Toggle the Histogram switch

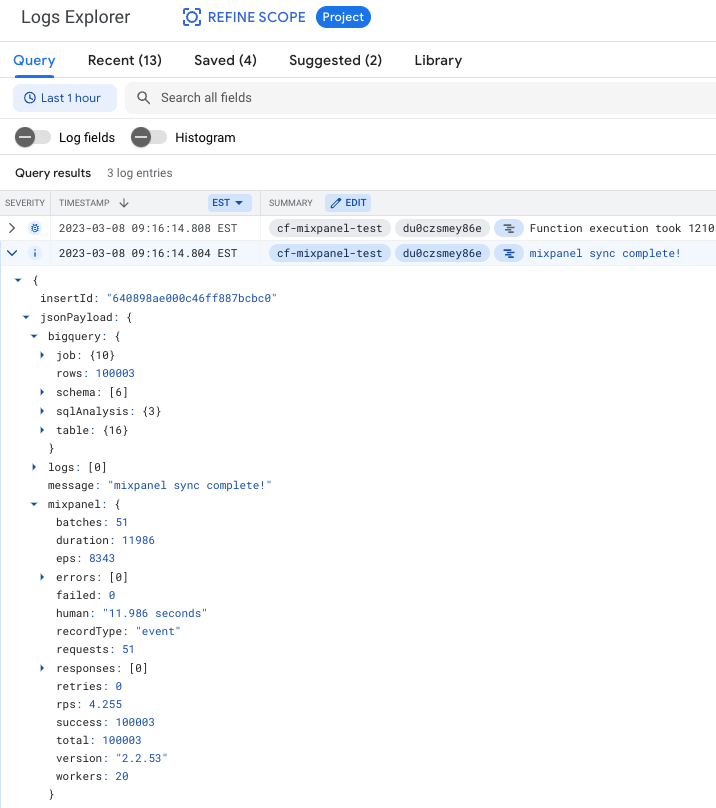pos(149,138)
